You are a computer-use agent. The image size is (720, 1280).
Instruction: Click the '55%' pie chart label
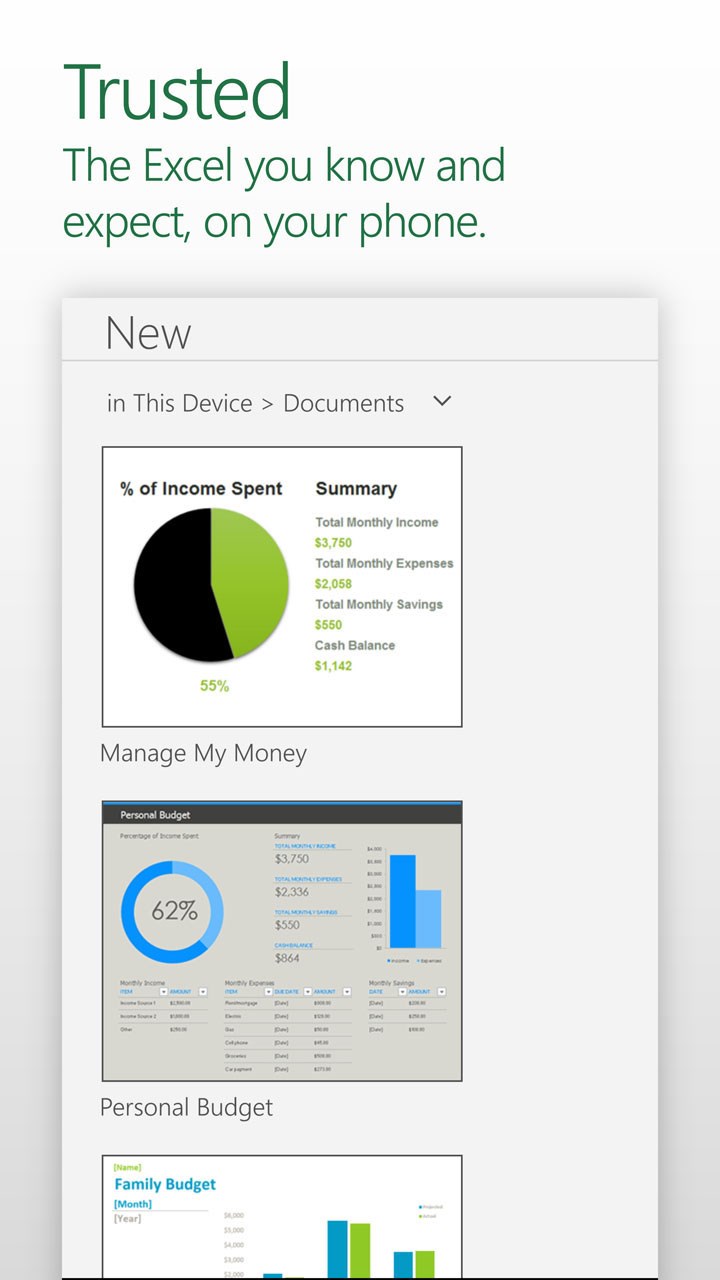click(214, 686)
